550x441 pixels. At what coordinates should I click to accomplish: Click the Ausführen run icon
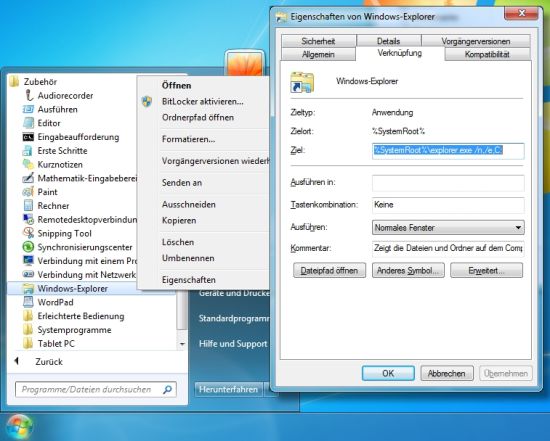pyautogui.click(x=28, y=109)
